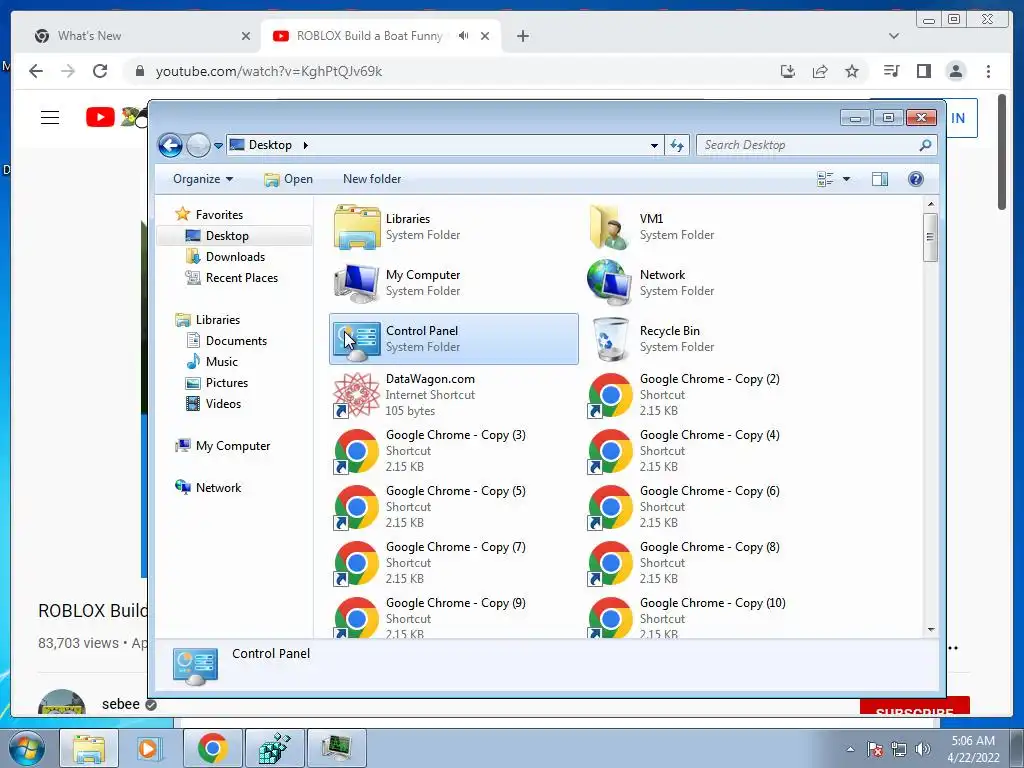Screen dimensions: 1024x768
Task: Select Favorites in navigation pane
Action: 209,214
